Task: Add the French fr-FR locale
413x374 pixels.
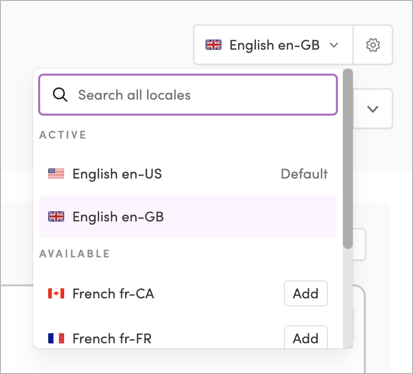Action: click(x=306, y=337)
